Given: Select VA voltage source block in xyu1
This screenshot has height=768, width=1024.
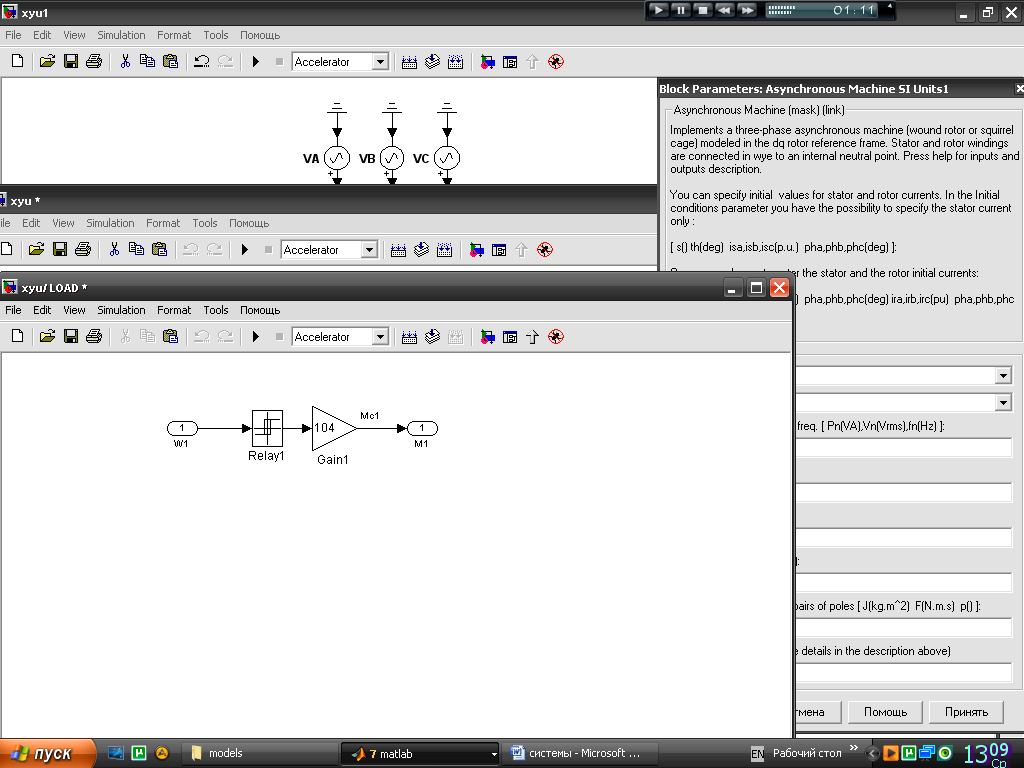Looking at the screenshot, I should click(337, 158).
